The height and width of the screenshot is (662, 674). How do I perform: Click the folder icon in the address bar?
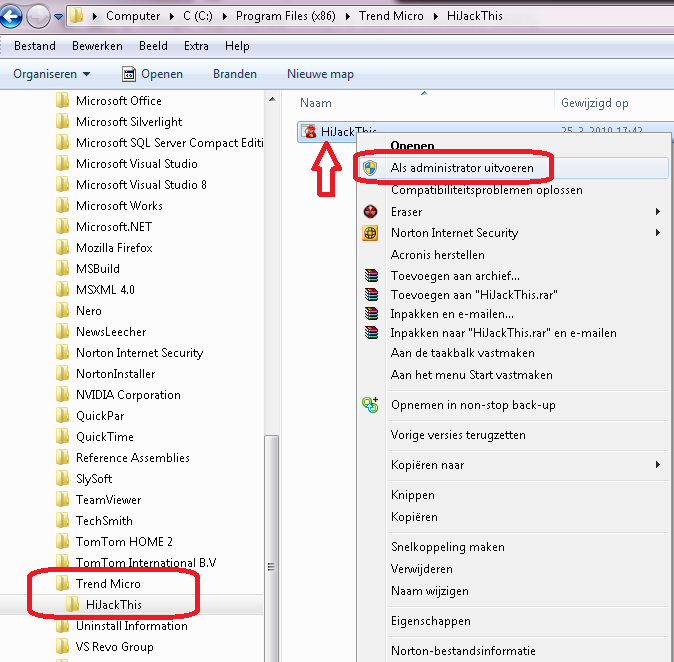(77, 16)
